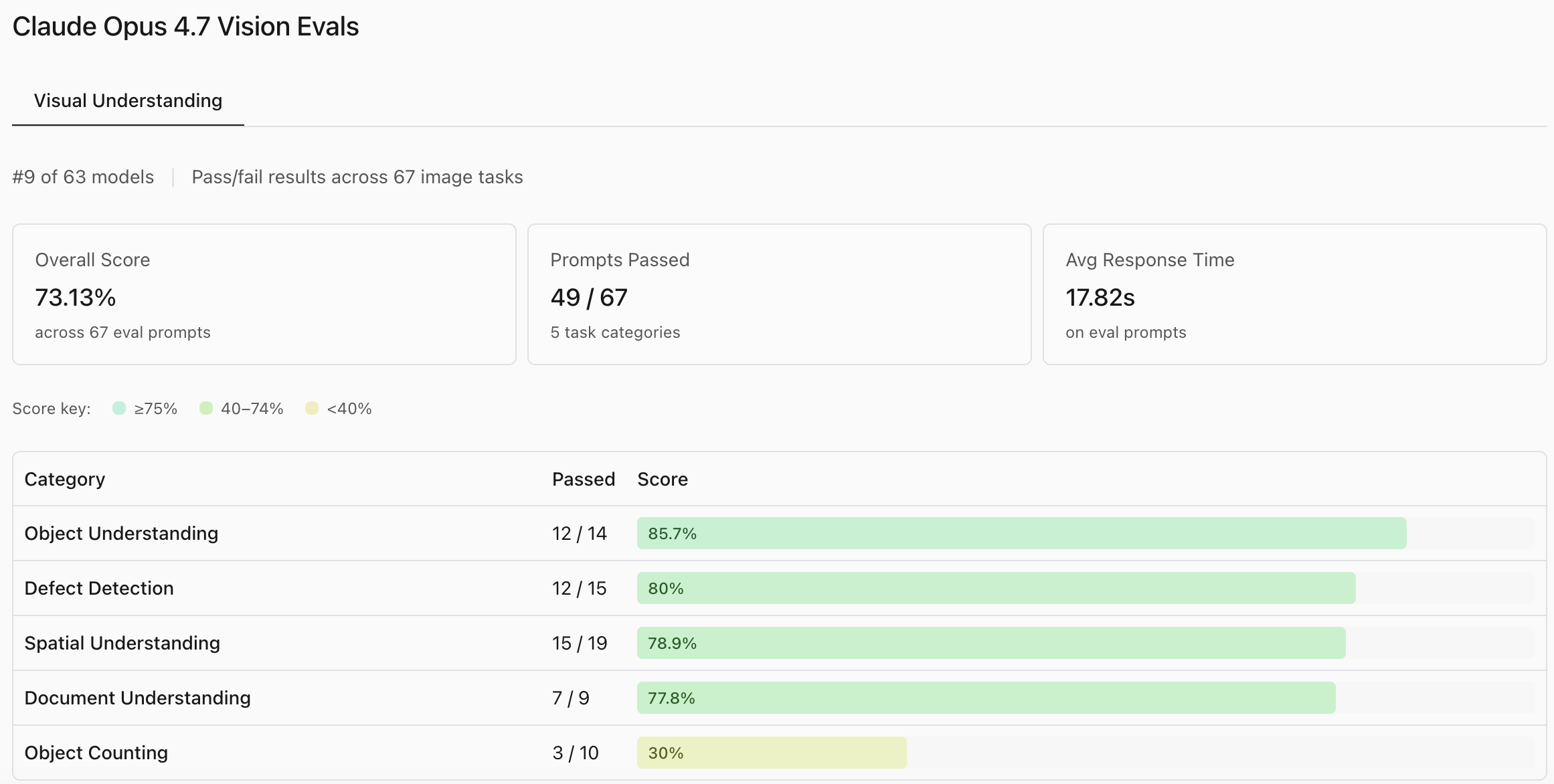Click the 78.9% score bar
Viewport: 1554px width, 784px height.
(x=991, y=643)
